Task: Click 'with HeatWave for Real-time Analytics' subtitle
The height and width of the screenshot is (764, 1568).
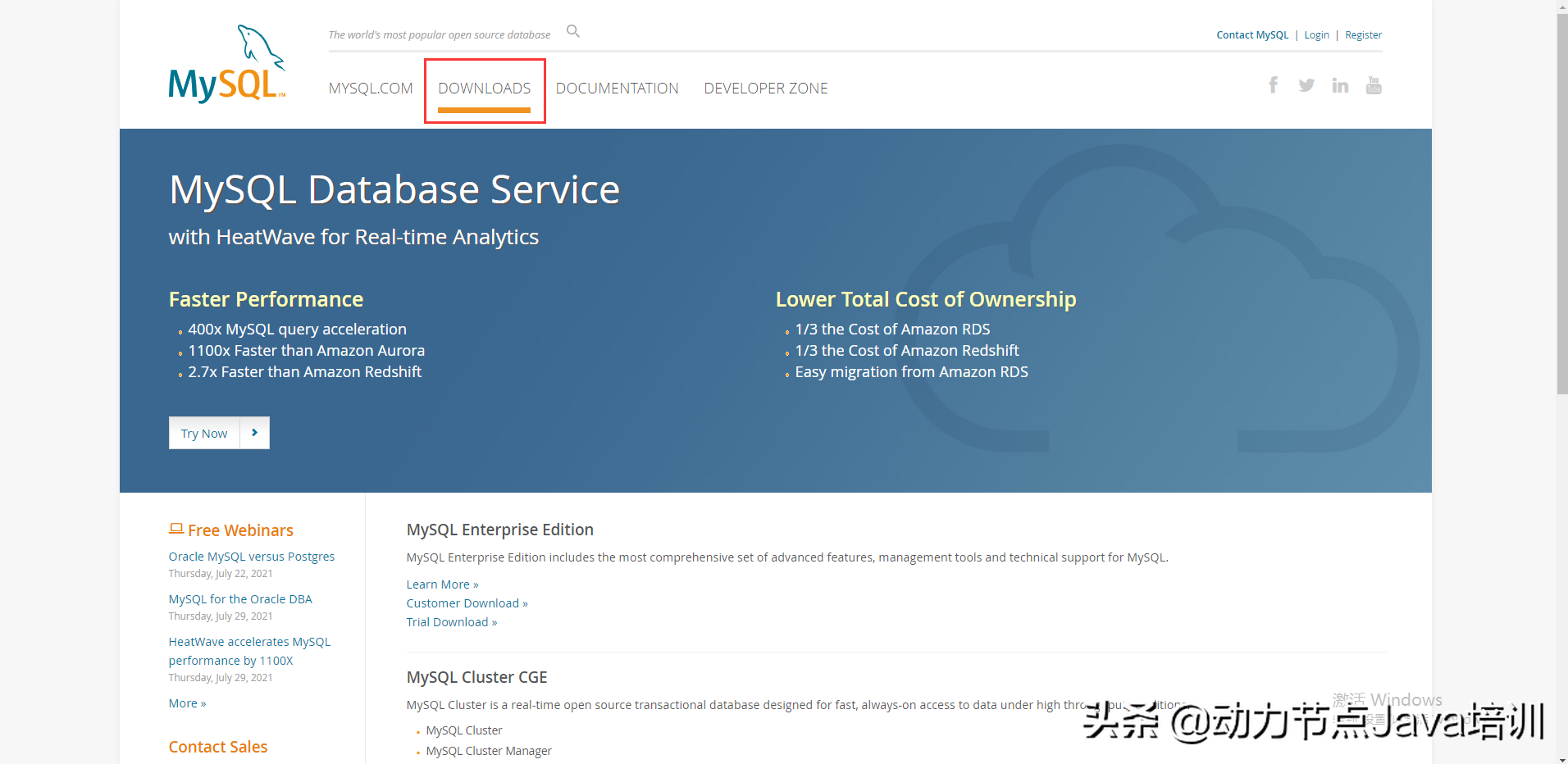Action: tap(353, 237)
